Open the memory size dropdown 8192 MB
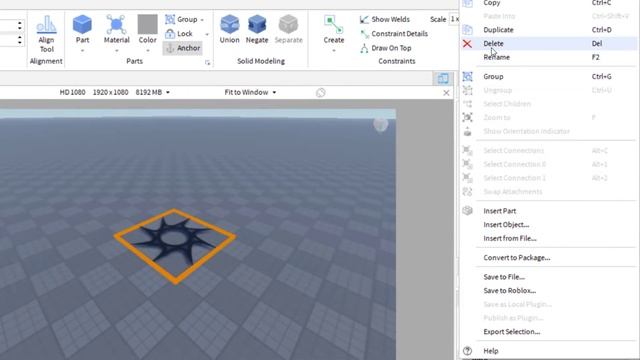This screenshot has height=360, width=640. pyautogui.click(x=153, y=92)
